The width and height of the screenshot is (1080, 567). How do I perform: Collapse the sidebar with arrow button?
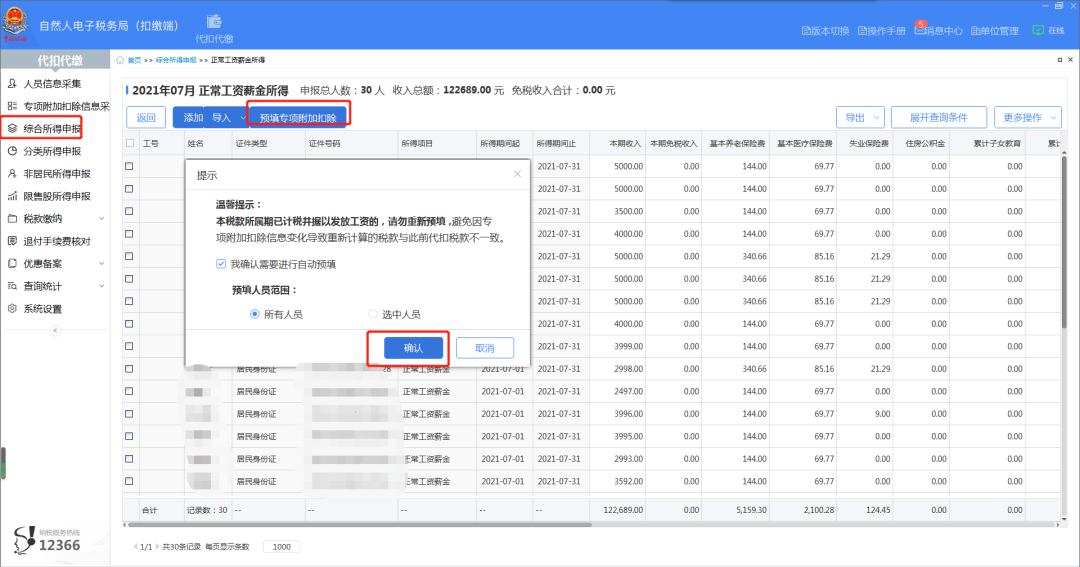point(55,331)
